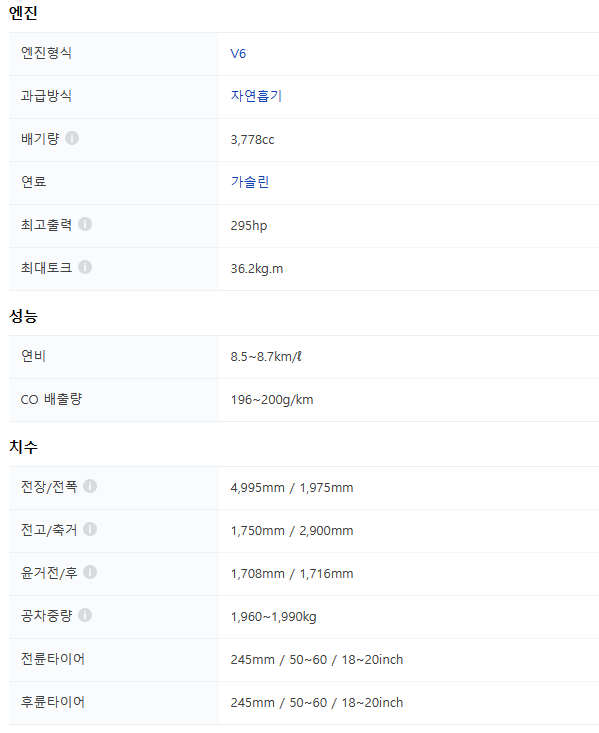Image resolution: width=599 pixels, height=733 pixels.
Task: Click the CO 배출량 row label
Action: 51,399
